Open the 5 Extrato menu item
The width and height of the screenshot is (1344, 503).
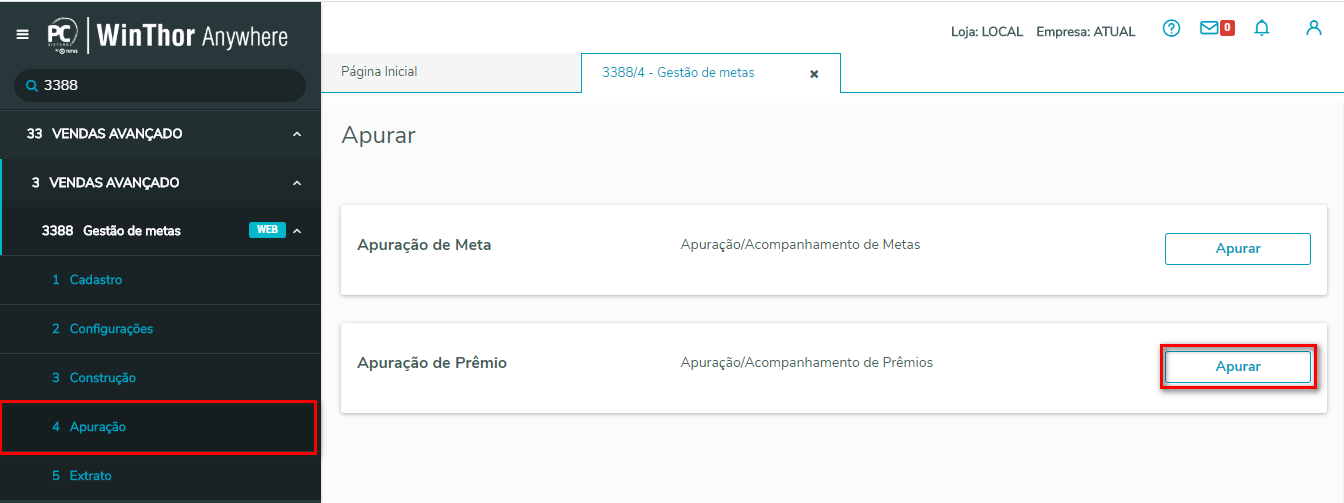point(90,476)
